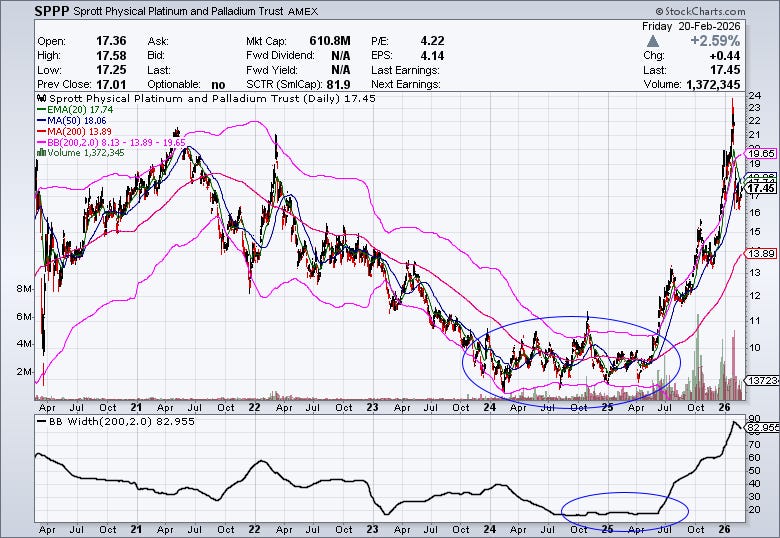The image size is (780, 538).
Task: Click the 17.45 last price tag
Action: (x=761, y=188)
